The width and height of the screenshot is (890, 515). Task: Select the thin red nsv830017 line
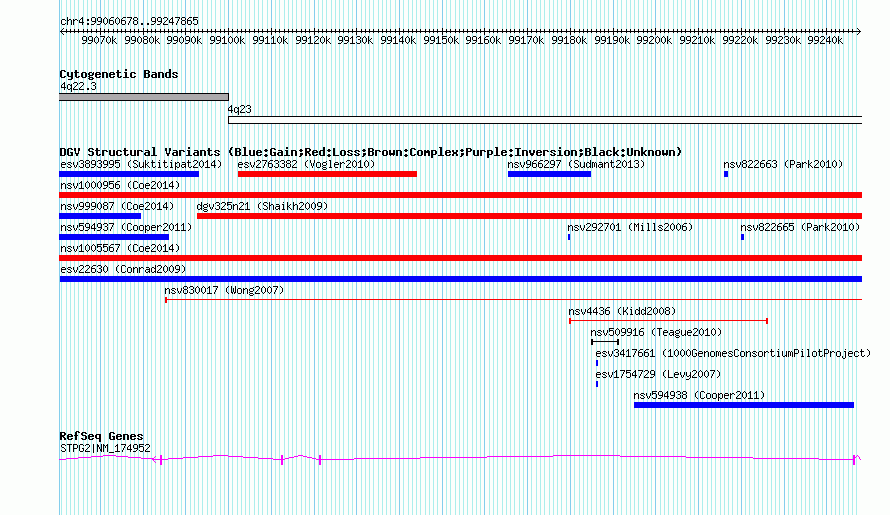(514, 300)
